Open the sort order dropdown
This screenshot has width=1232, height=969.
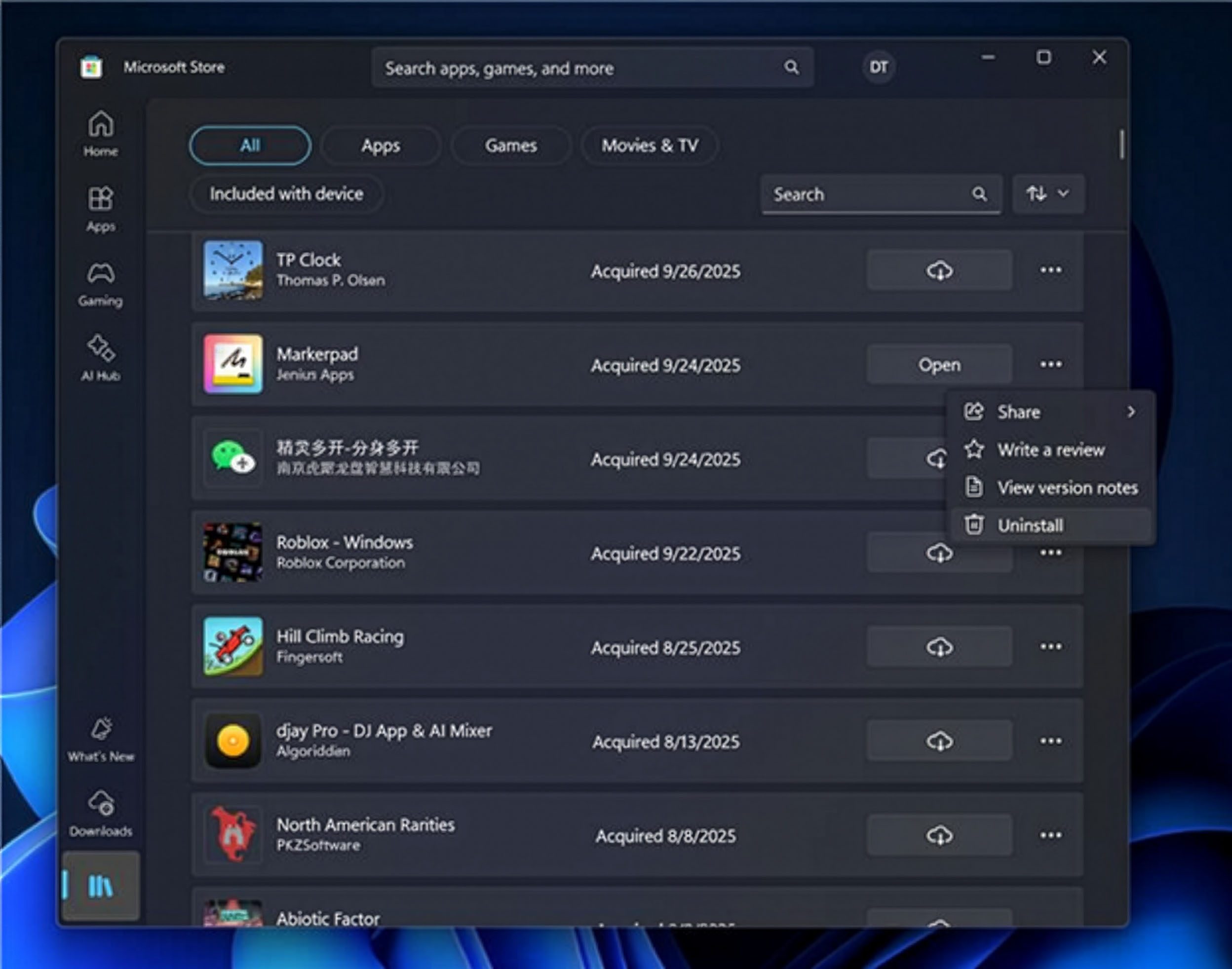1047,194
